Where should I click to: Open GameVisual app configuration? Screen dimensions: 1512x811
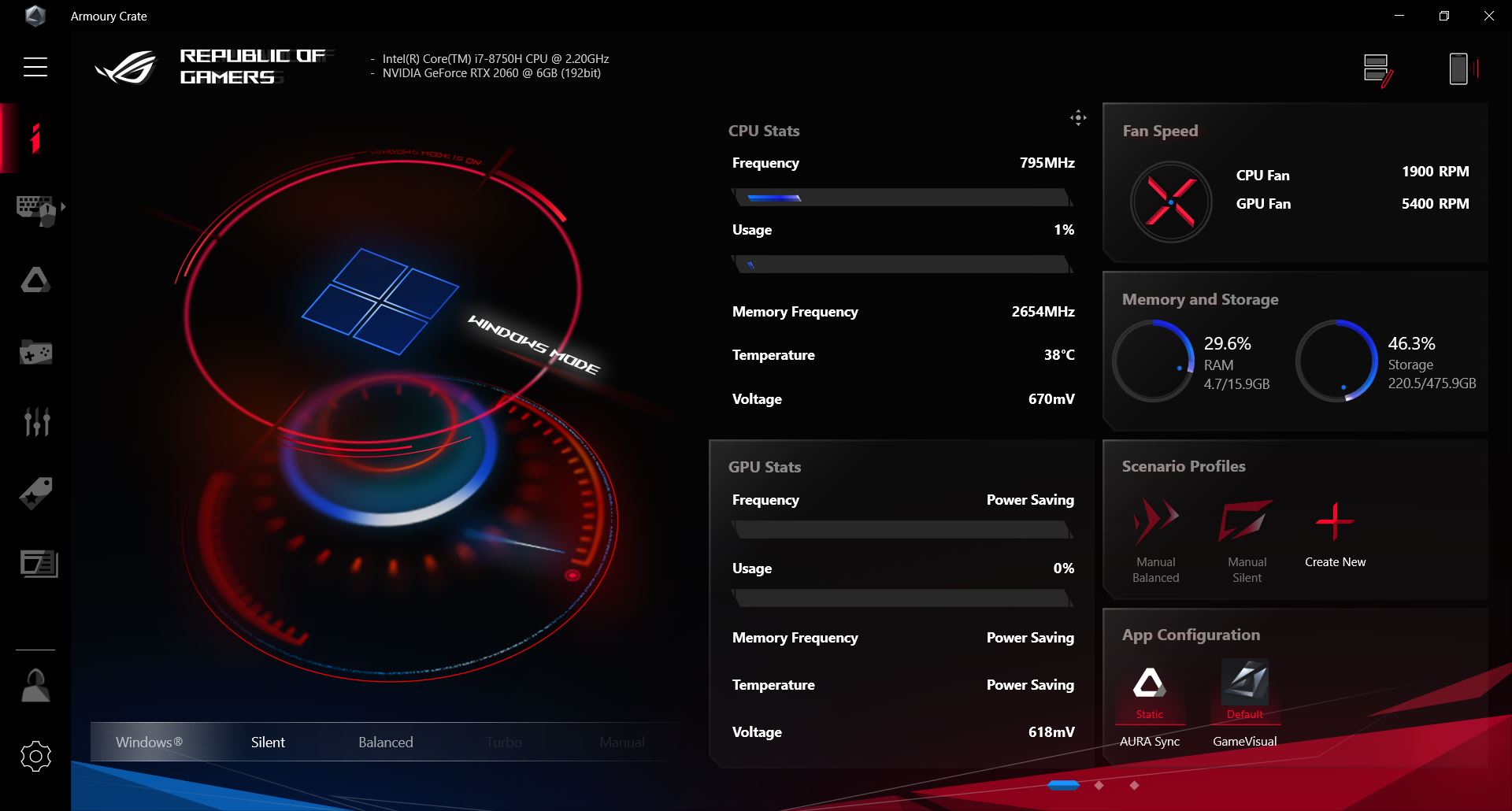[1245, 705]
